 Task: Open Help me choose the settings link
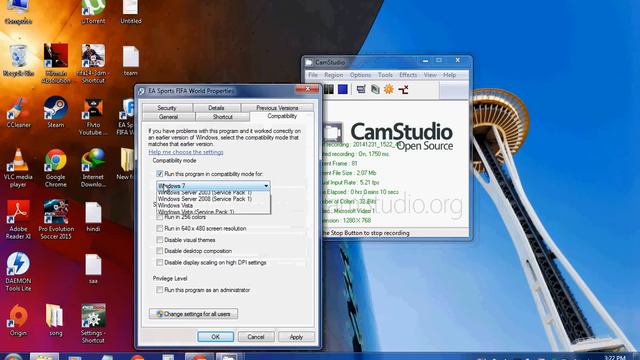tap(186, 152)
